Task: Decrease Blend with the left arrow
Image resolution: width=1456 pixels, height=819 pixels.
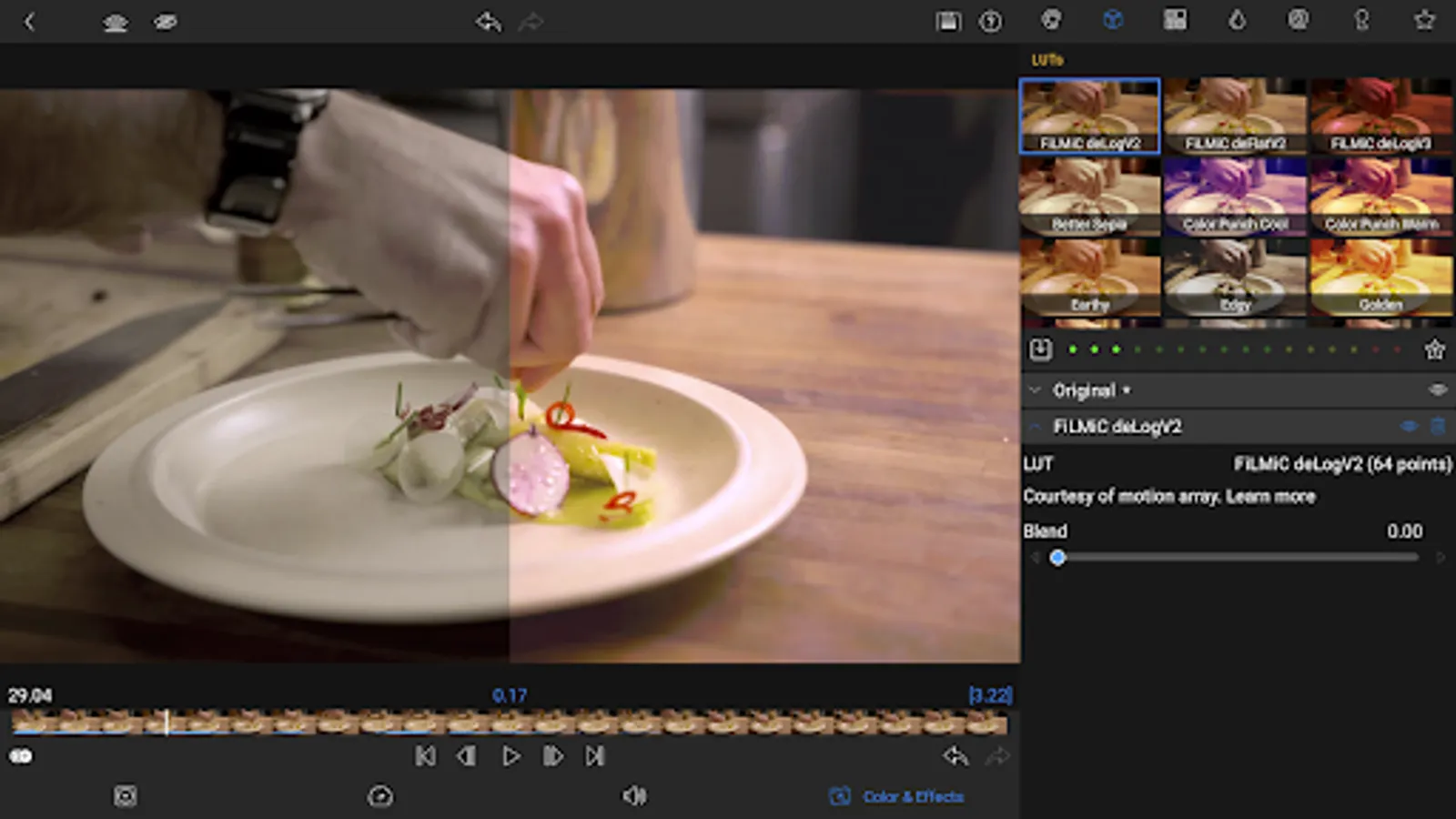Action: coord(1035,558)
